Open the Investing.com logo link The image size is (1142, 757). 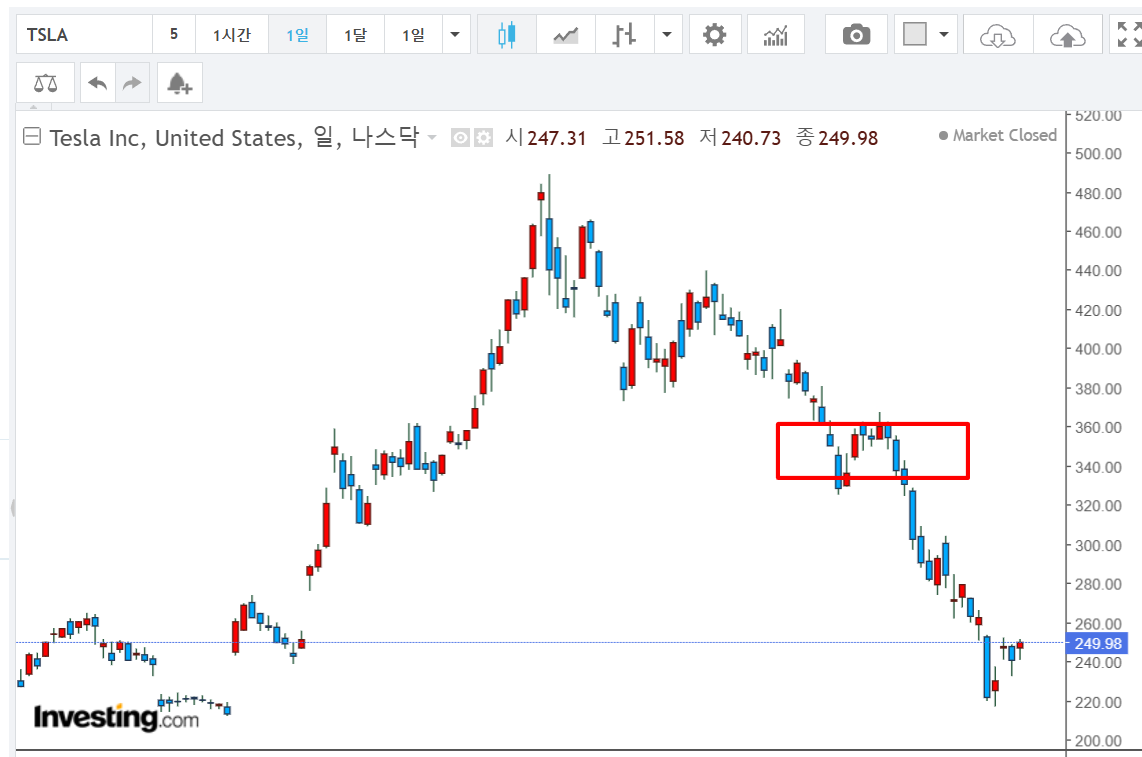click(x=116, y=717)
